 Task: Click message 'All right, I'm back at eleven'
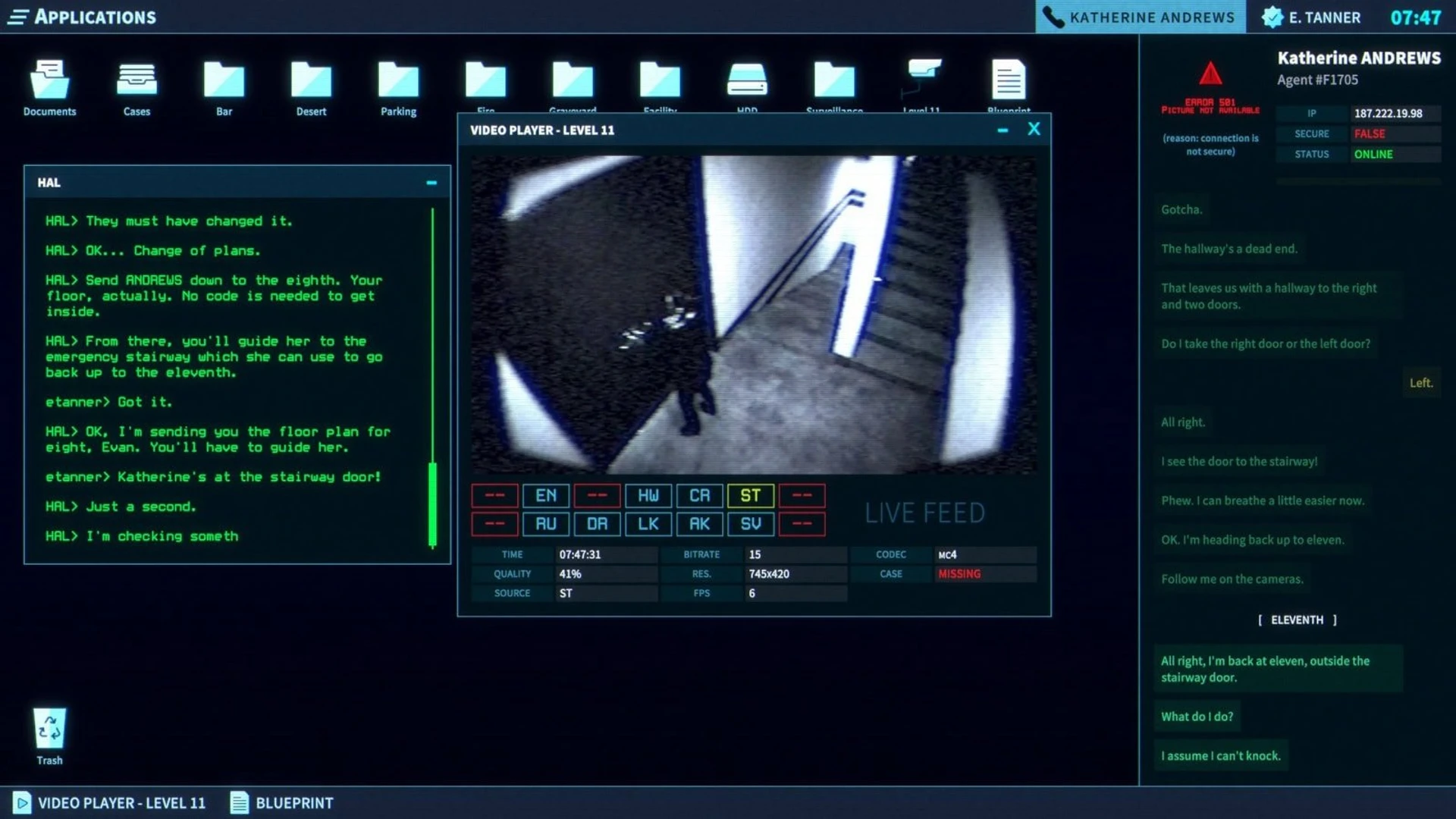click(x=1279, y=669)
